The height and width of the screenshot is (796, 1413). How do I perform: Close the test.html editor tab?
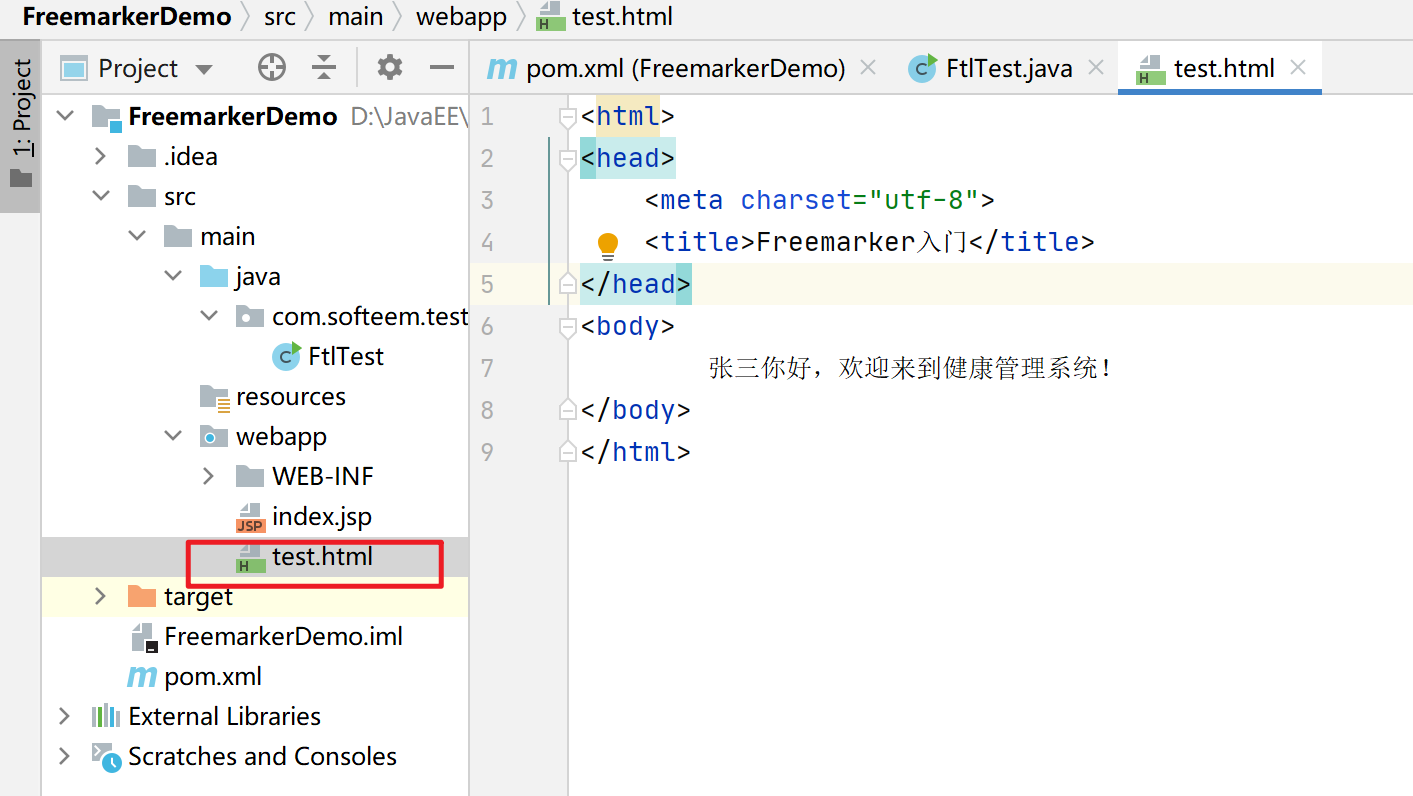pos(1297,67)
